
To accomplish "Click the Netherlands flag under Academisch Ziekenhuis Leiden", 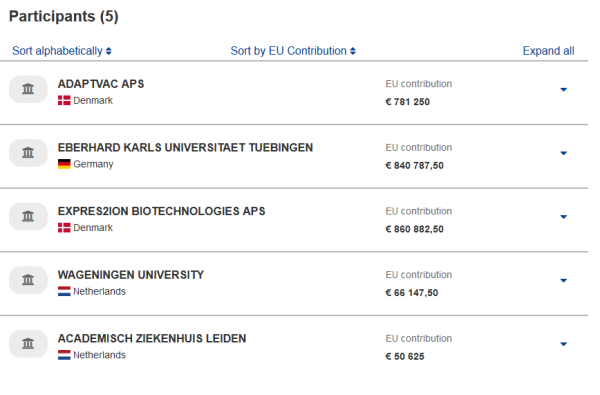I will (64, 355).
